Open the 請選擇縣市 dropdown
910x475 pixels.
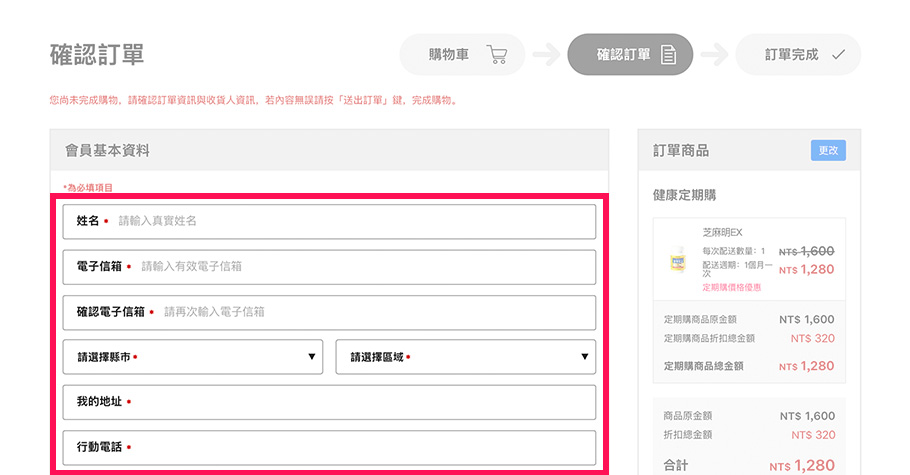192,357
